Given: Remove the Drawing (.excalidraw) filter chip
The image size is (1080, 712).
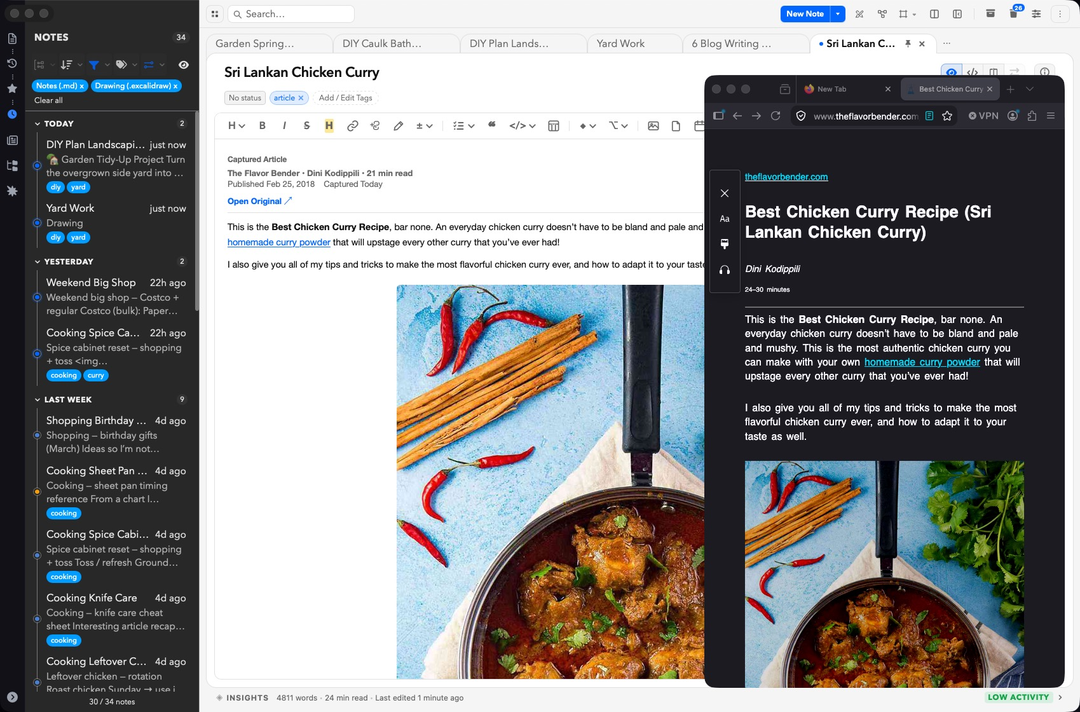Looking at the screenshot, I should [x=176, y=86].
